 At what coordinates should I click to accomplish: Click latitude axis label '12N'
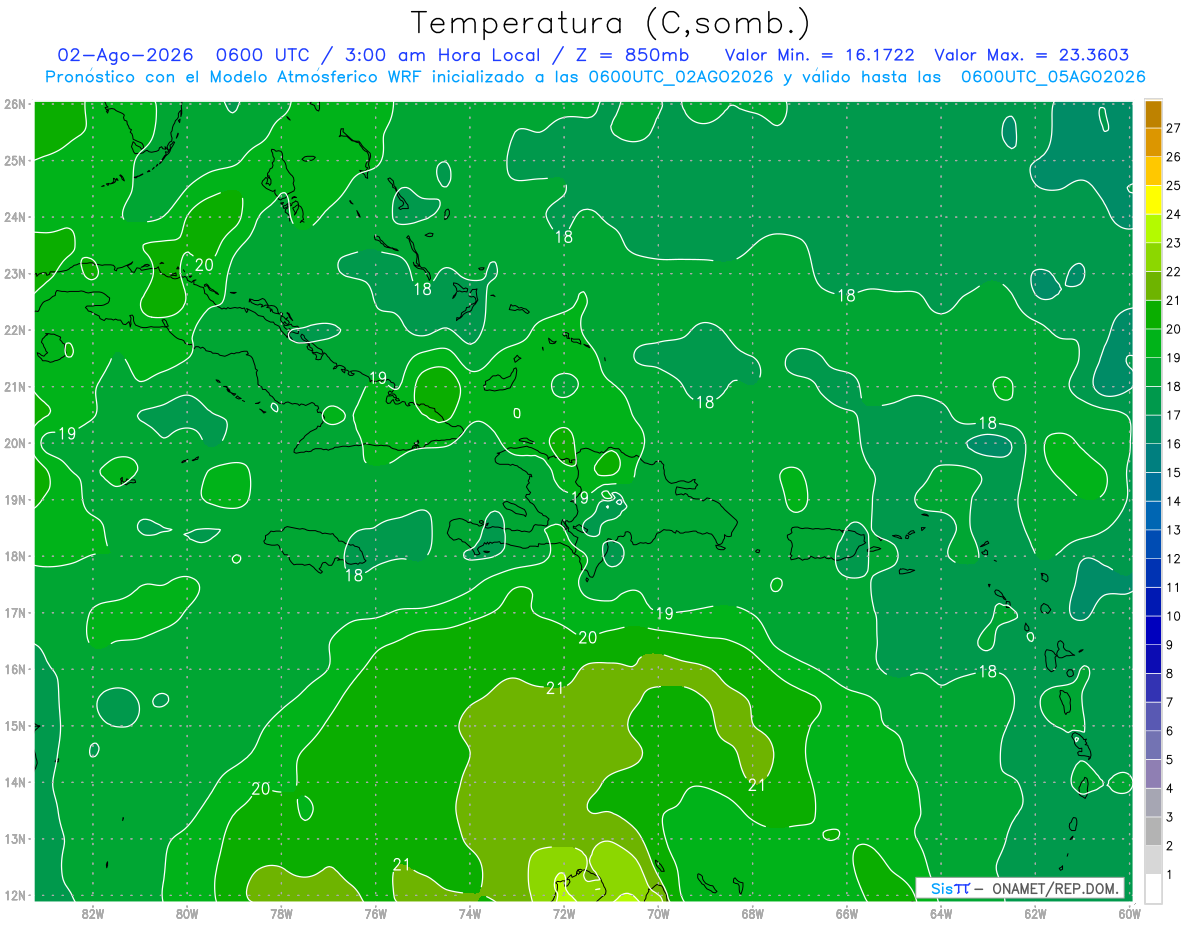tap(14, 895)
